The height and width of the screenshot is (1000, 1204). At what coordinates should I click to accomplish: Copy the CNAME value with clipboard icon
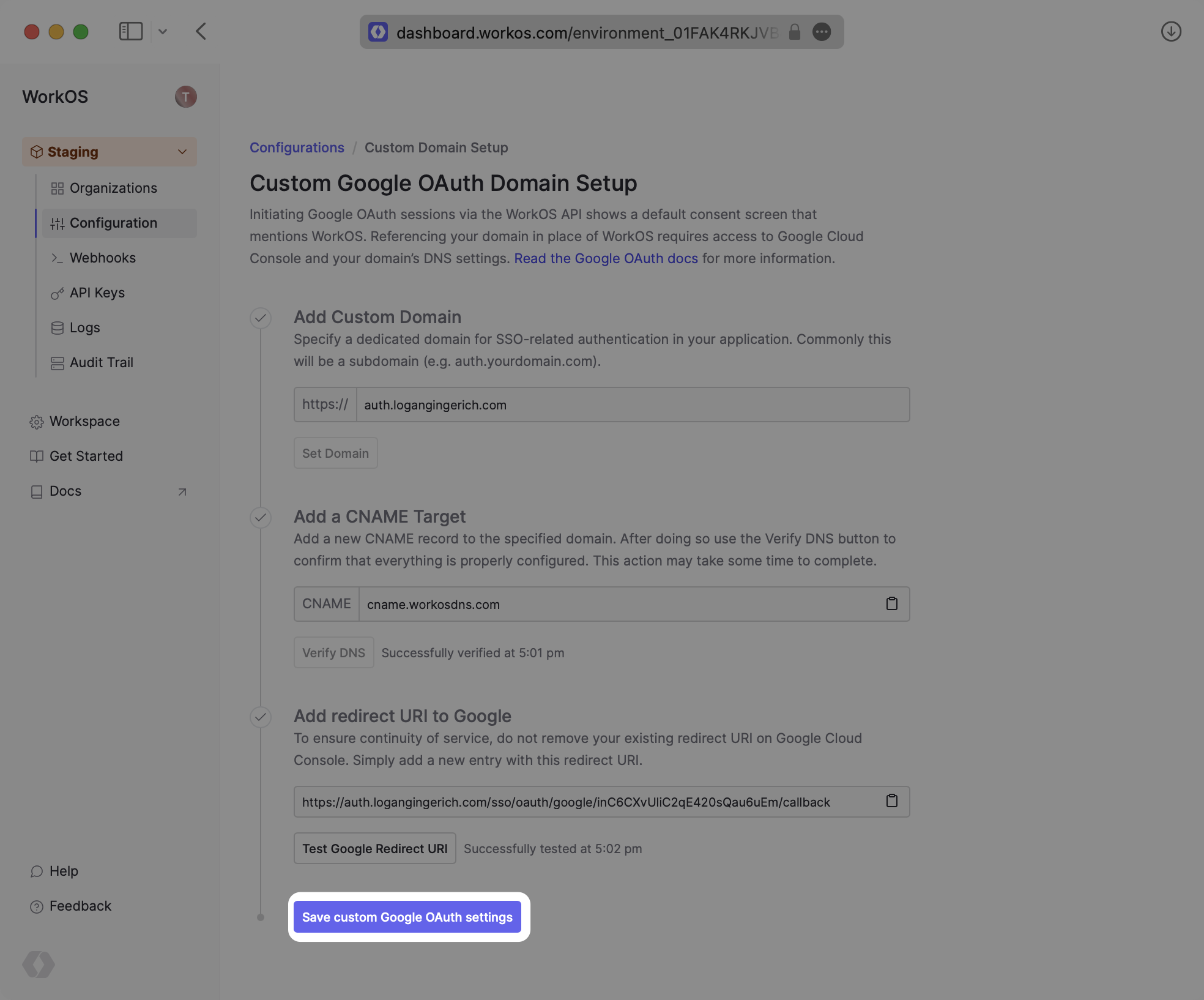tap(891, 604)
